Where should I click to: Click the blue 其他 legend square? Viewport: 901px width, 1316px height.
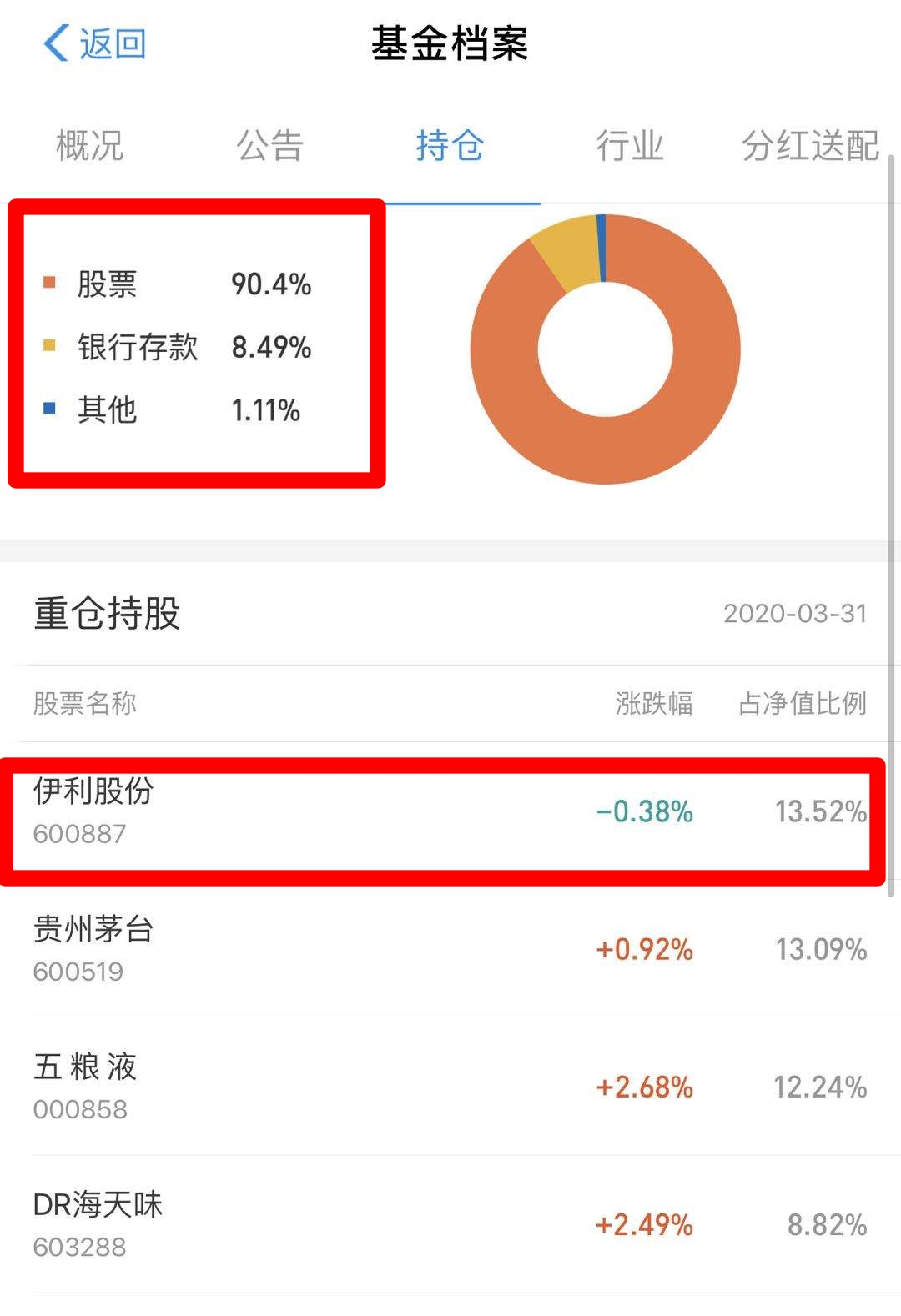point(51,409)
